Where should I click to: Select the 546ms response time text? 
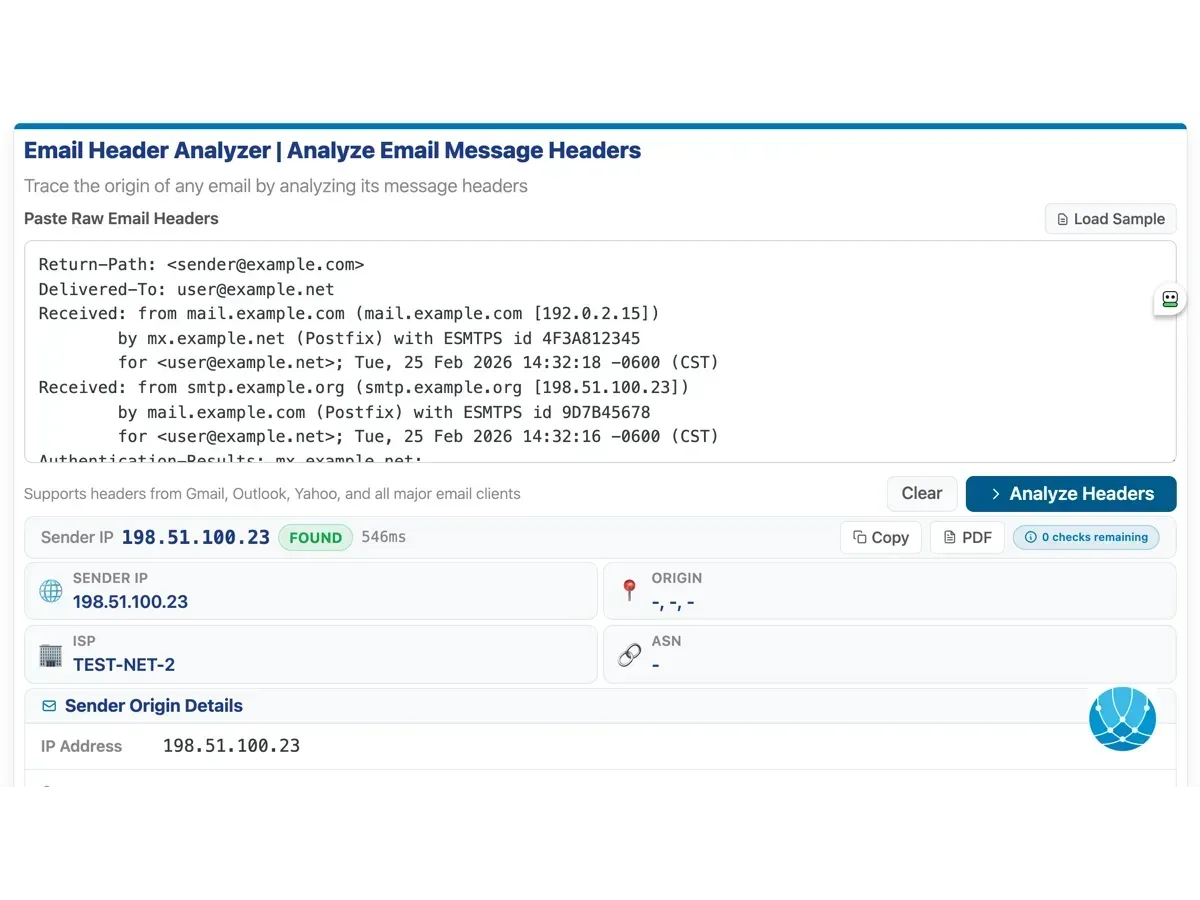(383, 537)
